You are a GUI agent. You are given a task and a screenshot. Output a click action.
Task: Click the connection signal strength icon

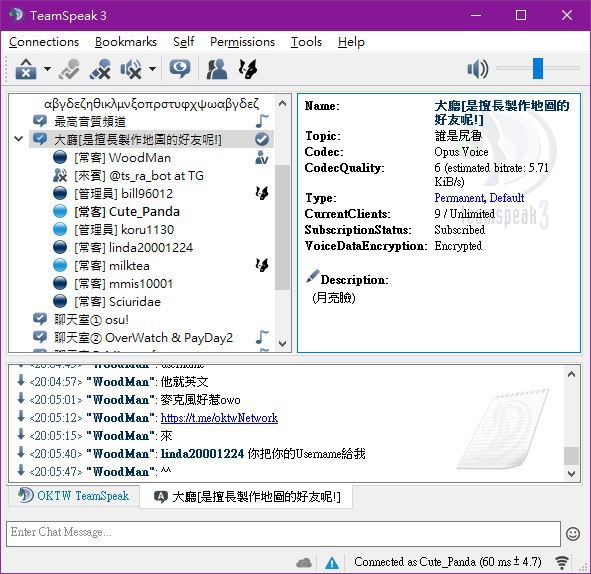pos(562,562)
